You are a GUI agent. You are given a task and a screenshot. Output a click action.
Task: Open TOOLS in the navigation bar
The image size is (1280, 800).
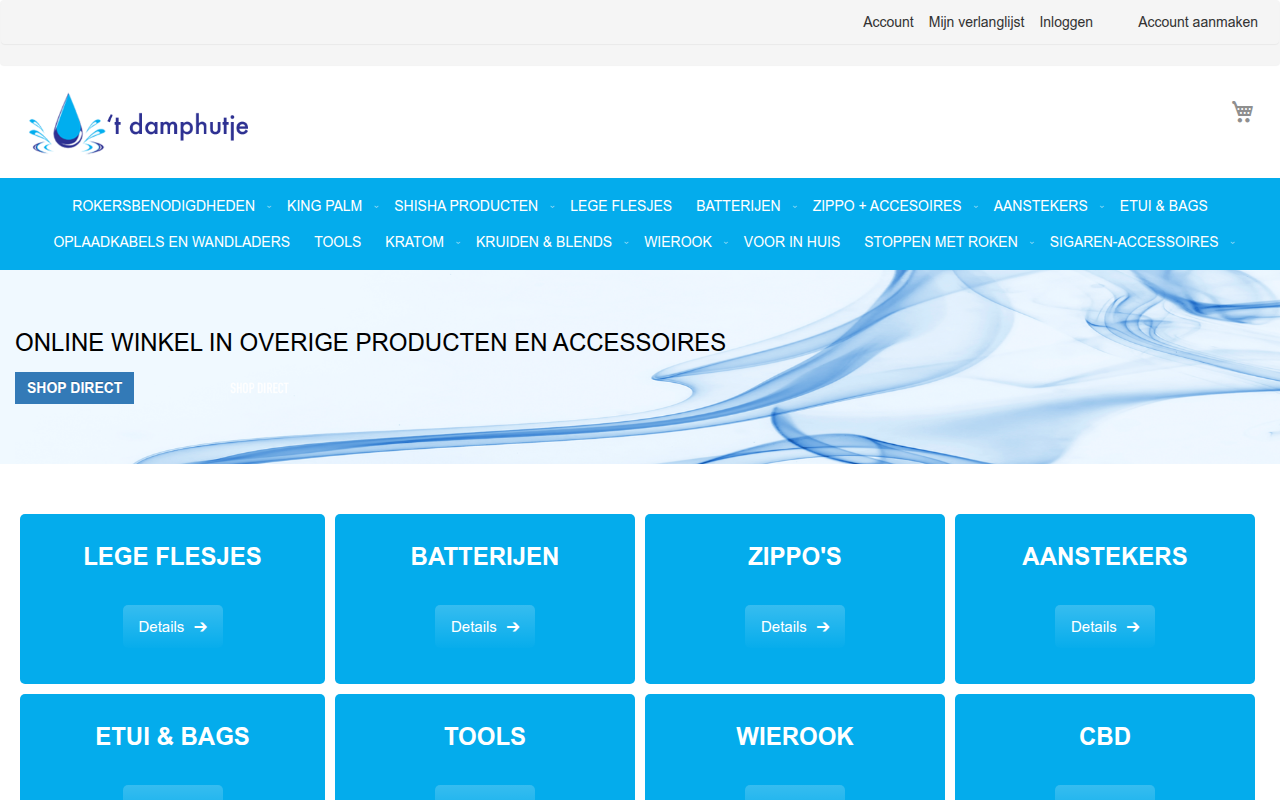[x=338, y=242]
